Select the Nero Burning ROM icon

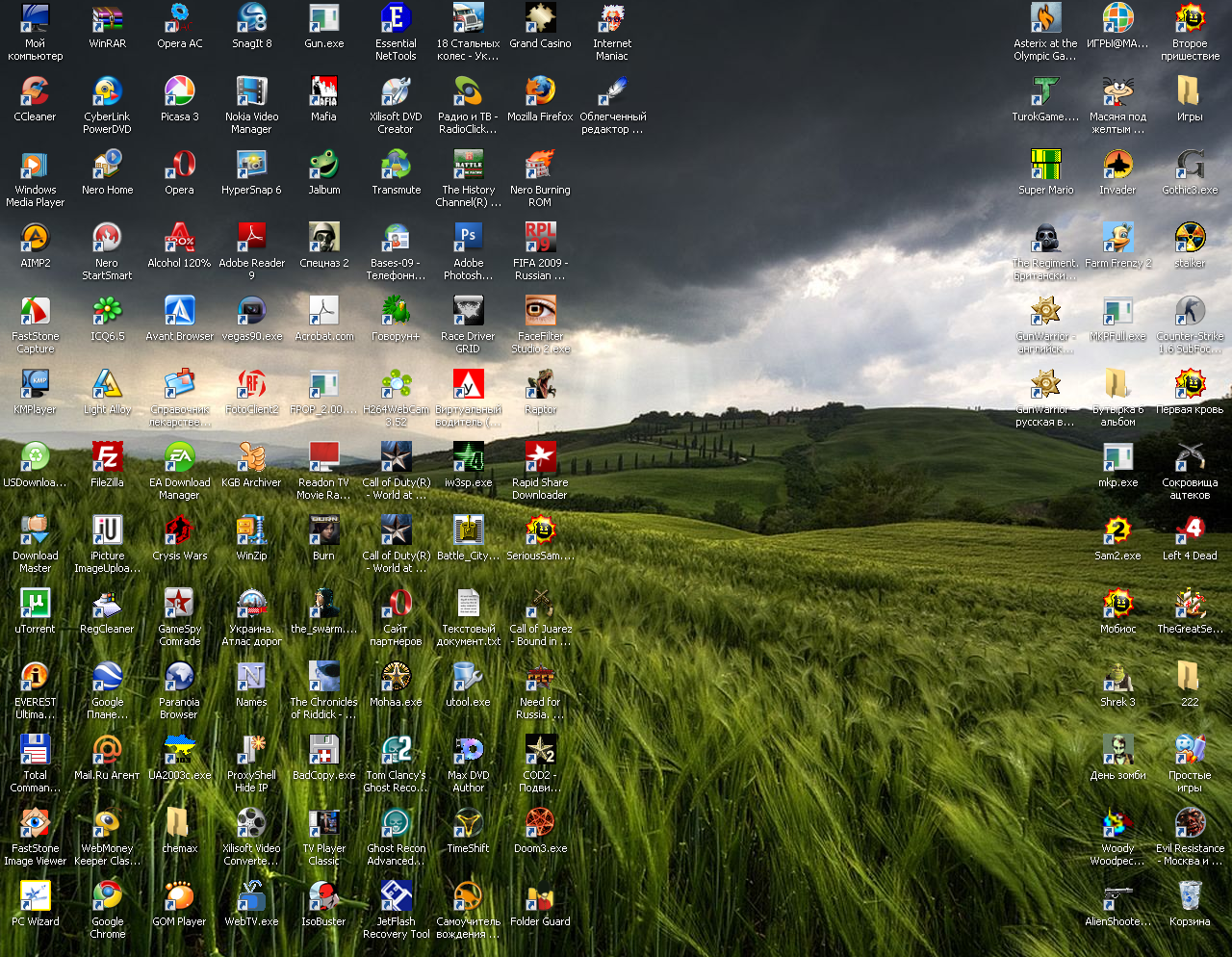pos(540,166)
